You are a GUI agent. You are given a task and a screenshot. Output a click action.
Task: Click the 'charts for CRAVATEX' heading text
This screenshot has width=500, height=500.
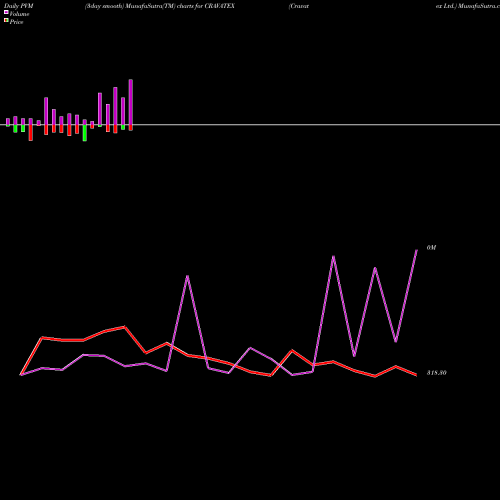pyautogui.click(x=206, y=6)
